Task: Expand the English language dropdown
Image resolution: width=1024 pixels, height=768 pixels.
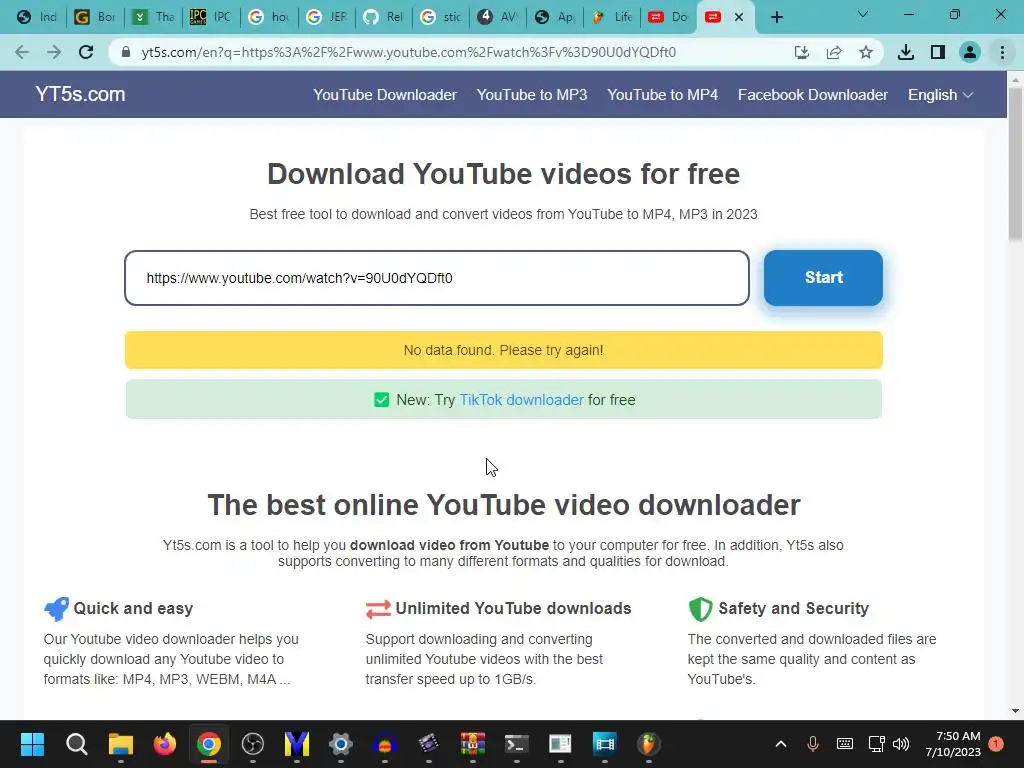Action: pyautogui.click(x=940, y=95)
